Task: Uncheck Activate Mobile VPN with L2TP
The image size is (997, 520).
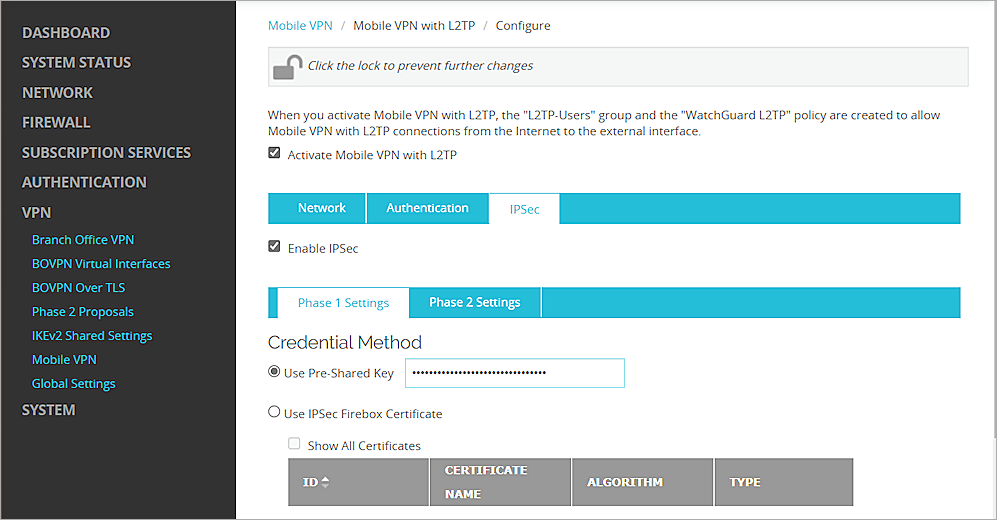Action: click(274, 154)
